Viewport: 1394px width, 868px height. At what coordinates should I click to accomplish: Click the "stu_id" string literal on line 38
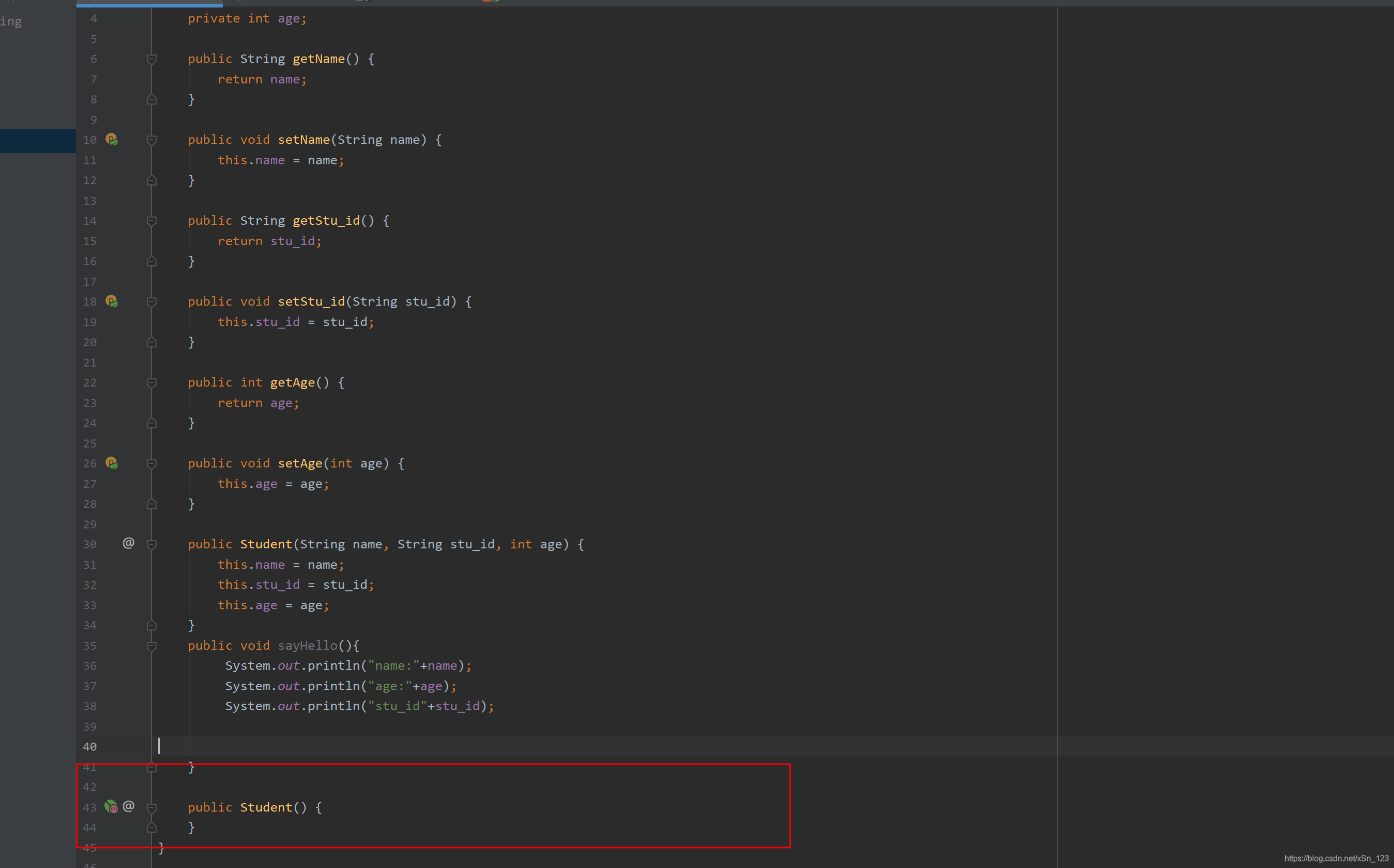click(398, 707)
